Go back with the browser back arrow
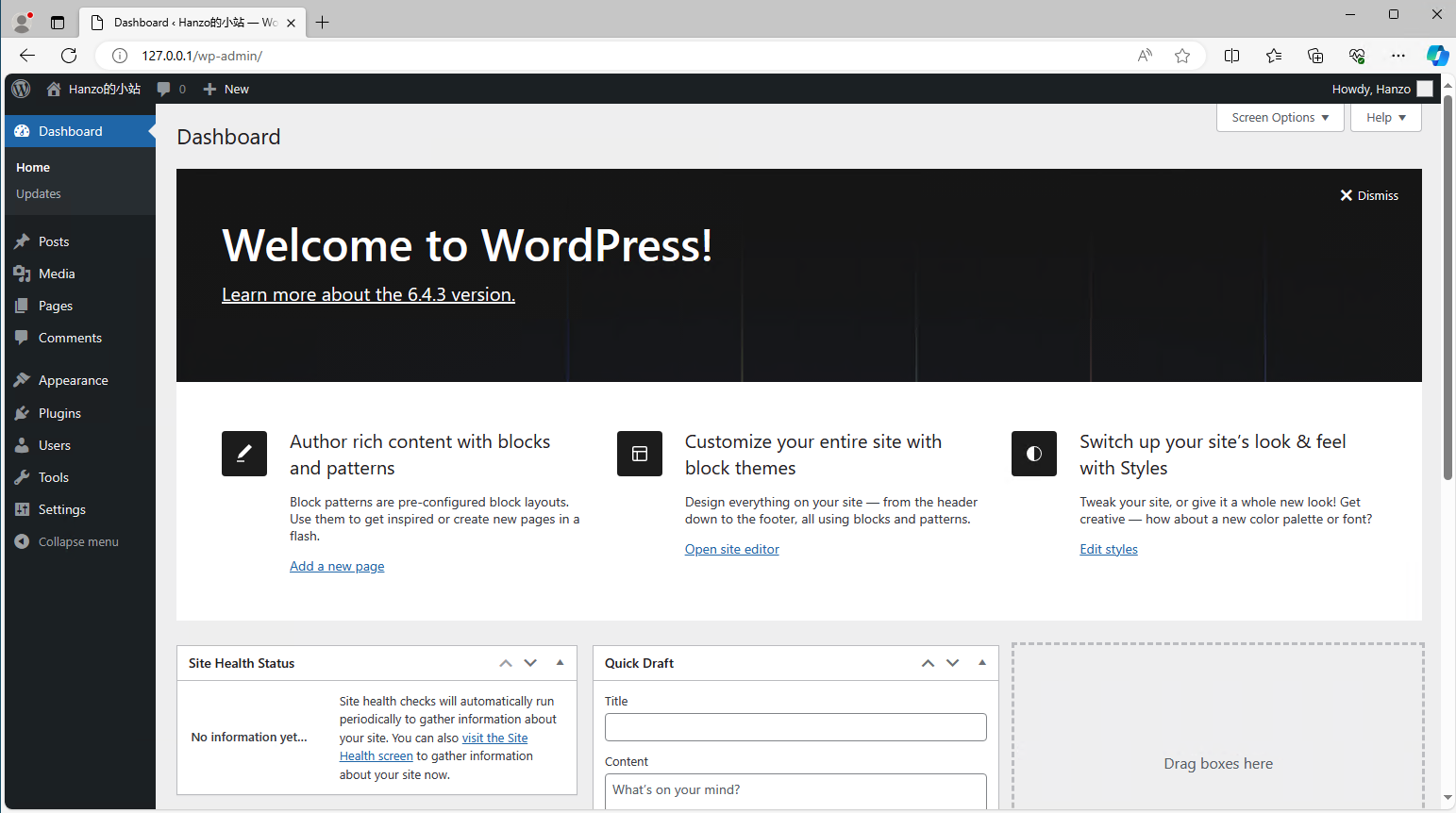Screen dimensions: 1456x813 [x=26, y=56]
